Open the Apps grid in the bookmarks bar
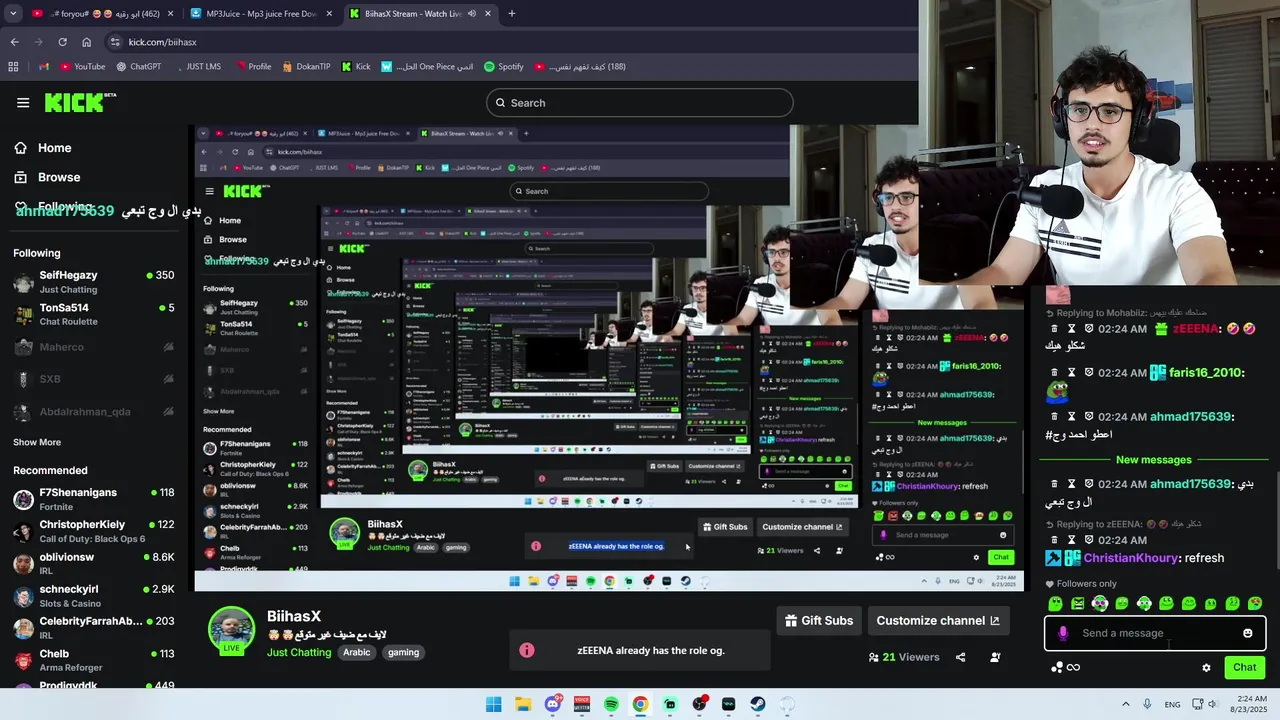This screenshot has width=1280, height=720. (13, 67)
